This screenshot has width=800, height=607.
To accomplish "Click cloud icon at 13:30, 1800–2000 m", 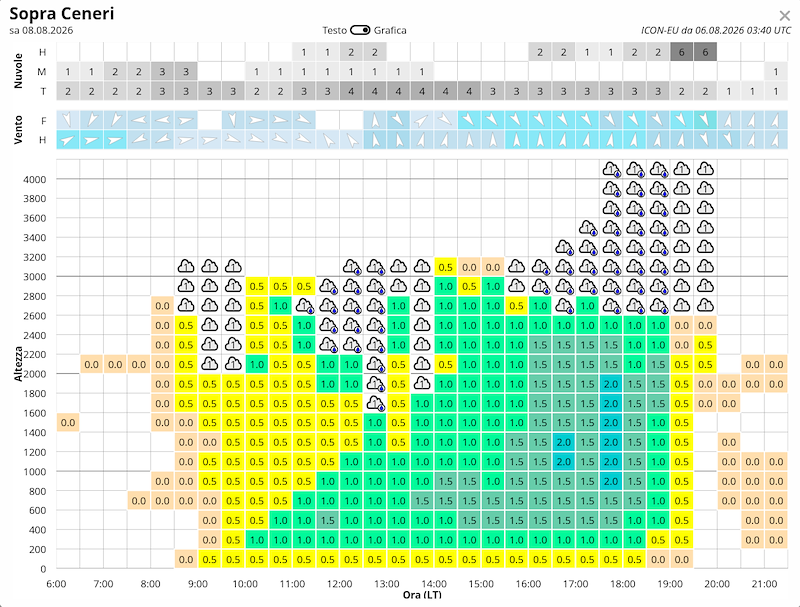I will click(x=422, y=384).
